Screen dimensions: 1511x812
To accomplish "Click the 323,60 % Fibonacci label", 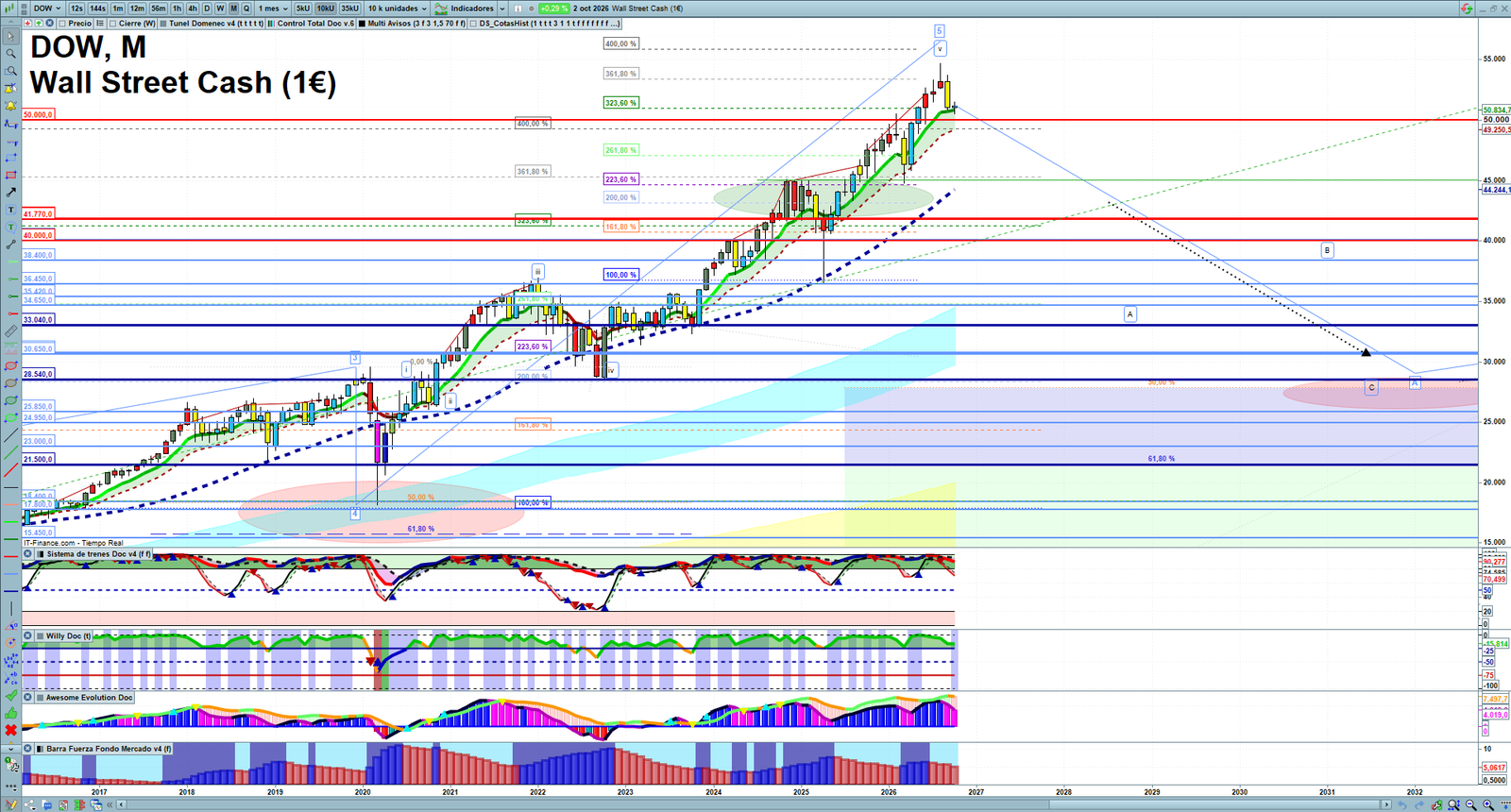I will pos(620,103).
